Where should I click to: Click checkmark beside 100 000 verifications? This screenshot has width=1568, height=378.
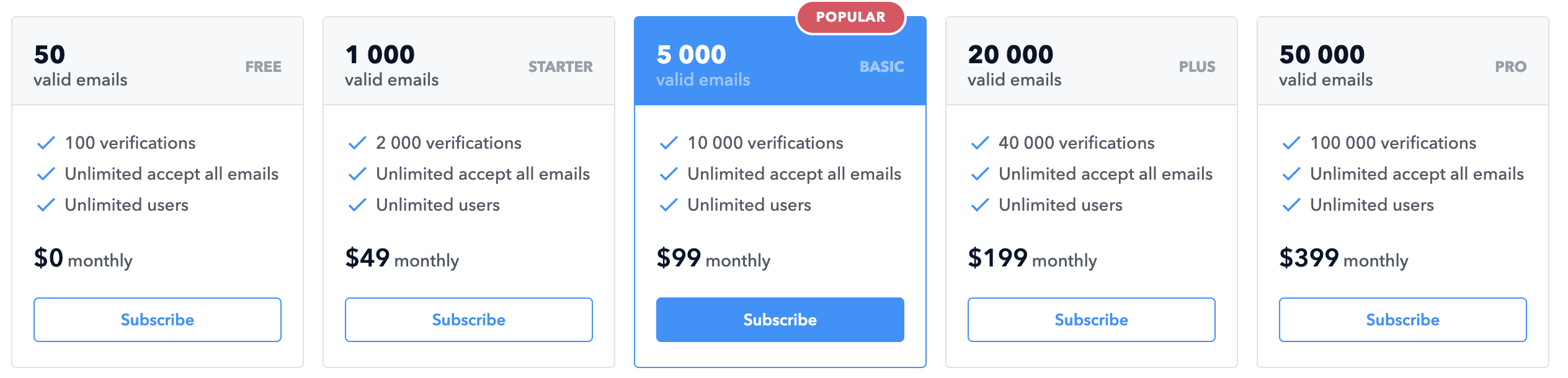click(1291, 143)
